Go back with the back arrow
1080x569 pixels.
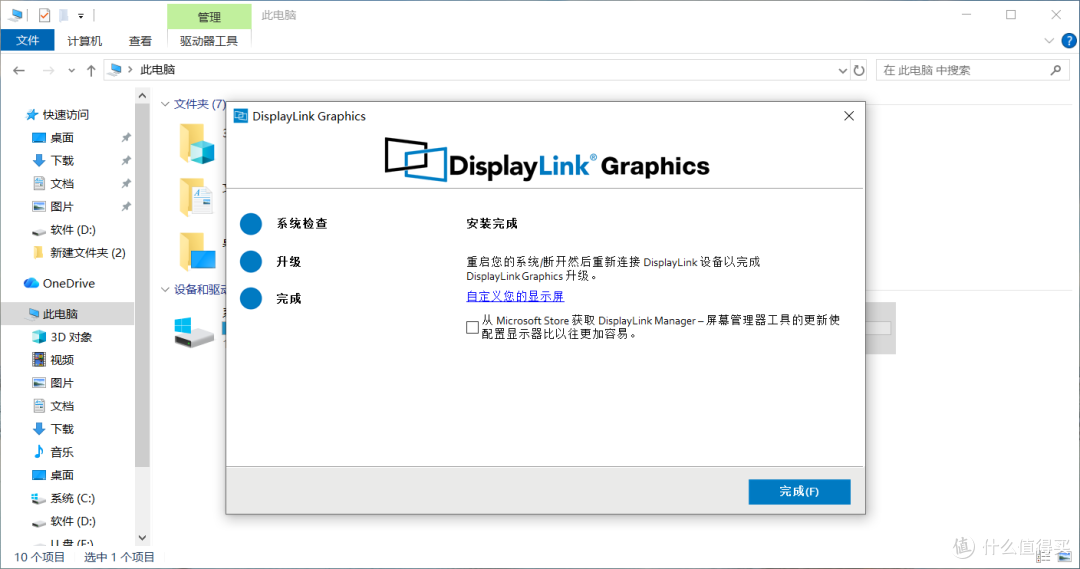[x=19, y=70]
